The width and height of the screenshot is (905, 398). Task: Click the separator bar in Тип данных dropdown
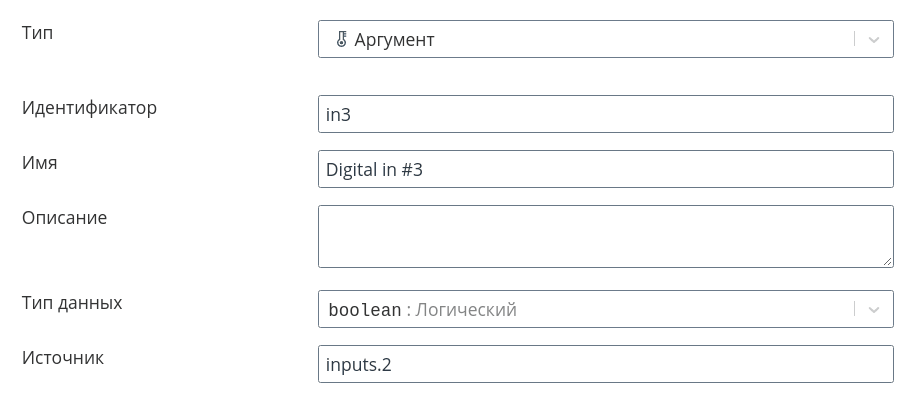854,309
